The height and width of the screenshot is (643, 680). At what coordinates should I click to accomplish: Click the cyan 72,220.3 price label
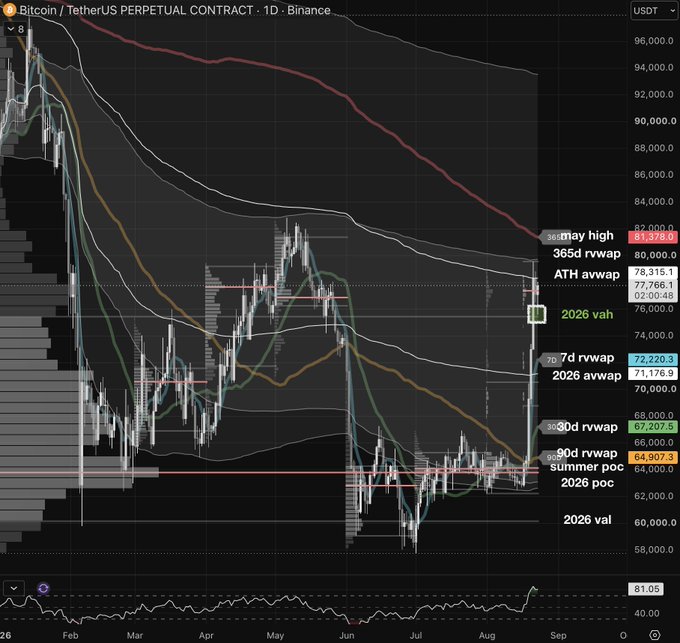pos(653,359)
